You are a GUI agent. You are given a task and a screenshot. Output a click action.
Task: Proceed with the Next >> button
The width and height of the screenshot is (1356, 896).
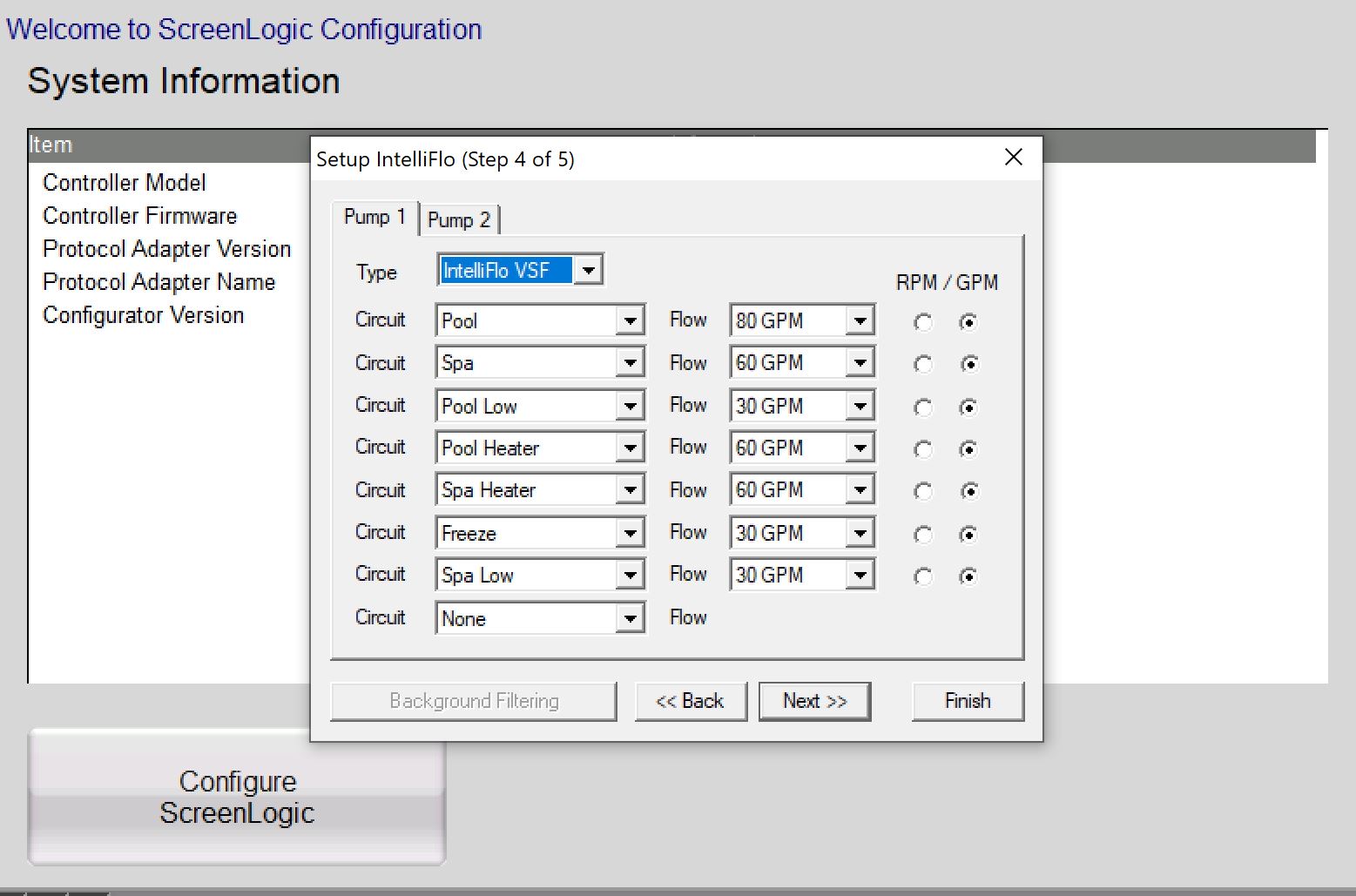click(814, 701)
